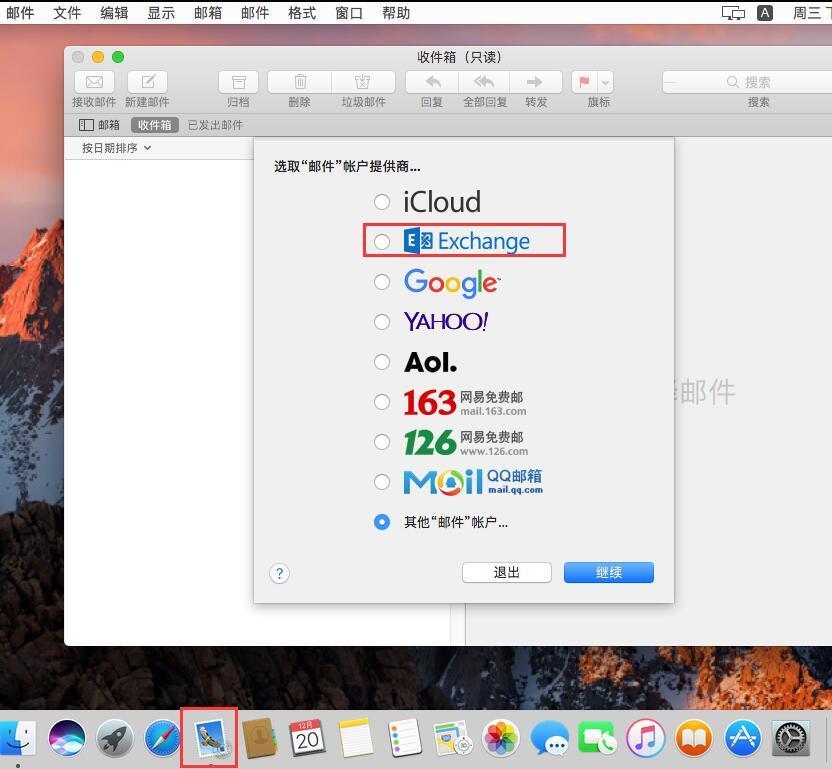This screenshot has height=769, width=832.
Task: Select the 其他"邮件"帐户 radio button
Action: point(382,522)
